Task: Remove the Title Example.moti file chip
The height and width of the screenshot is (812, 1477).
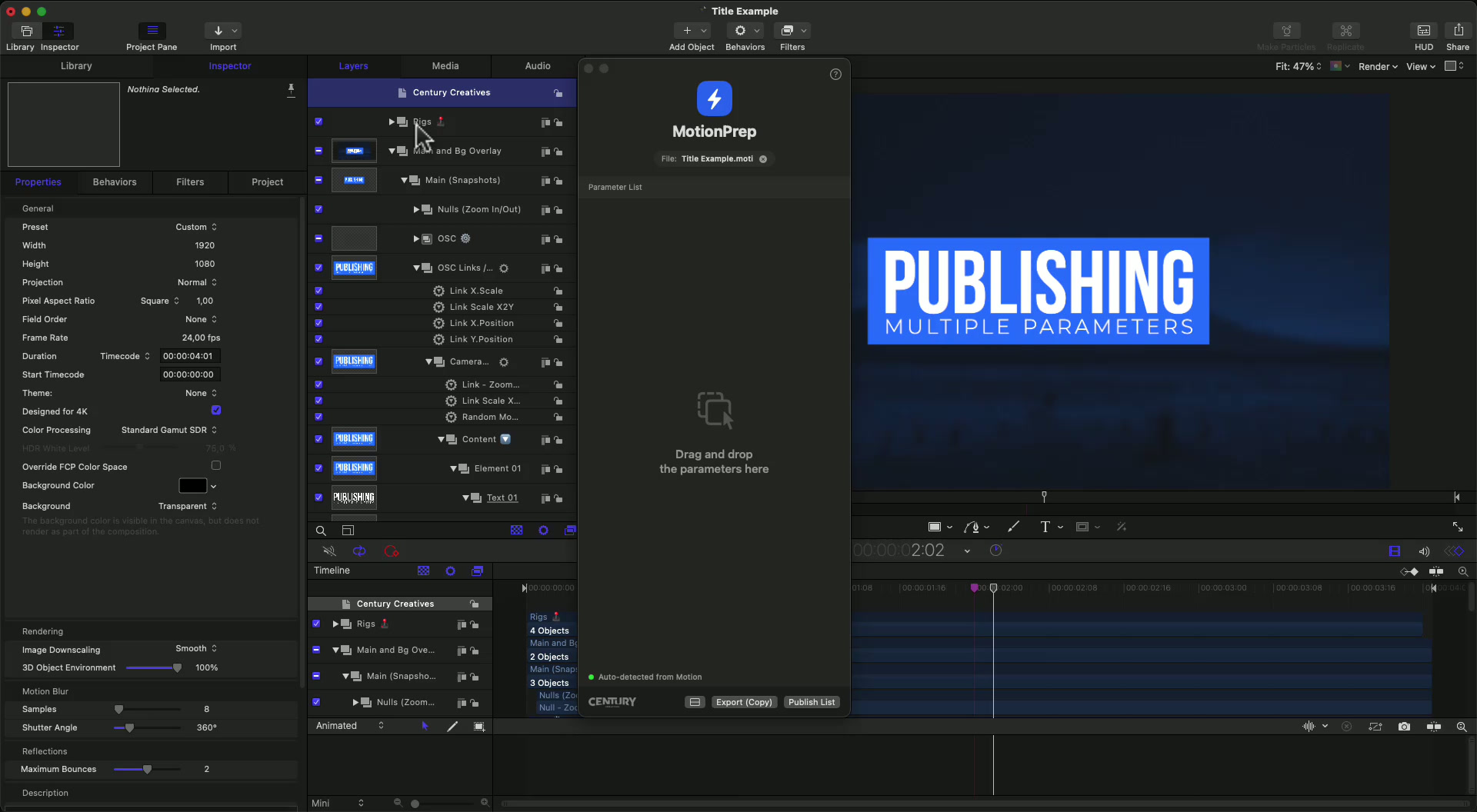Action: 763,159
